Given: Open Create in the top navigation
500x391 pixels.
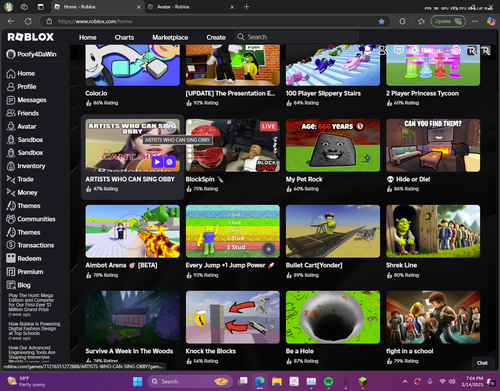Looking at the screenshot, I should pos(216,37).
